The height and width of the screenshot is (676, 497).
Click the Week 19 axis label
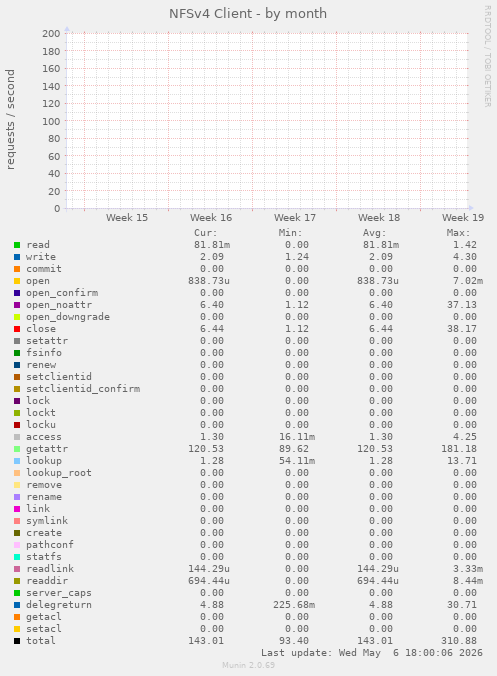point(463,217)
